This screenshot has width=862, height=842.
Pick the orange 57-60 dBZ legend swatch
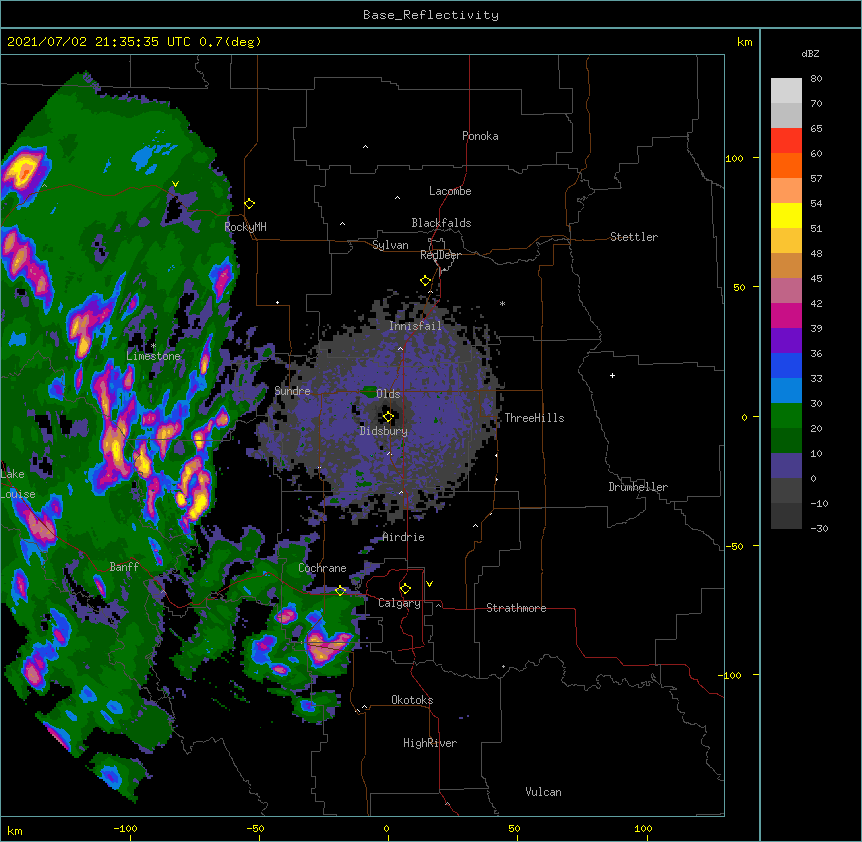tap(786, 165)
